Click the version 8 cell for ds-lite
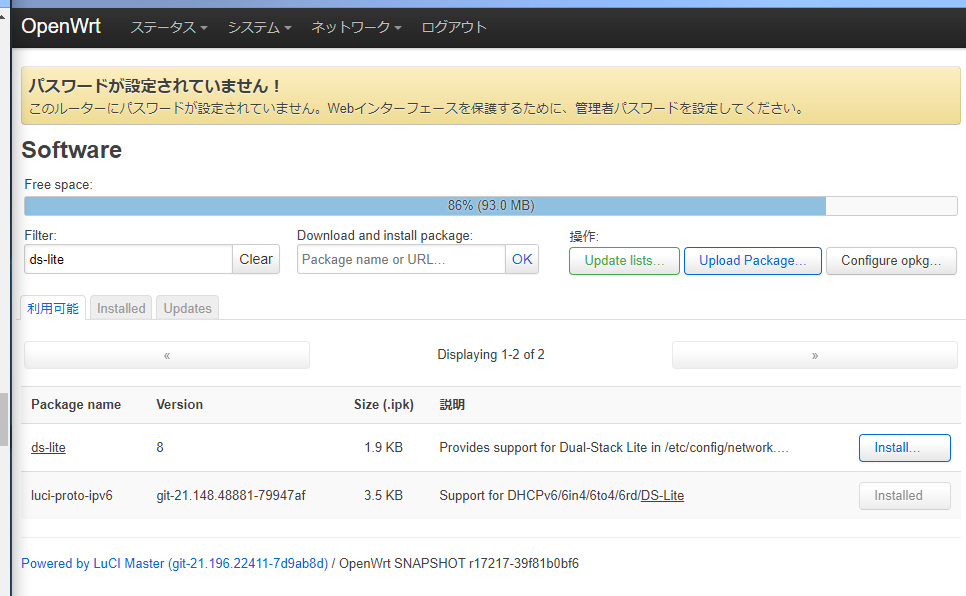Image resolution: width=966 pixels, height=596 pixels. (160, 447)
